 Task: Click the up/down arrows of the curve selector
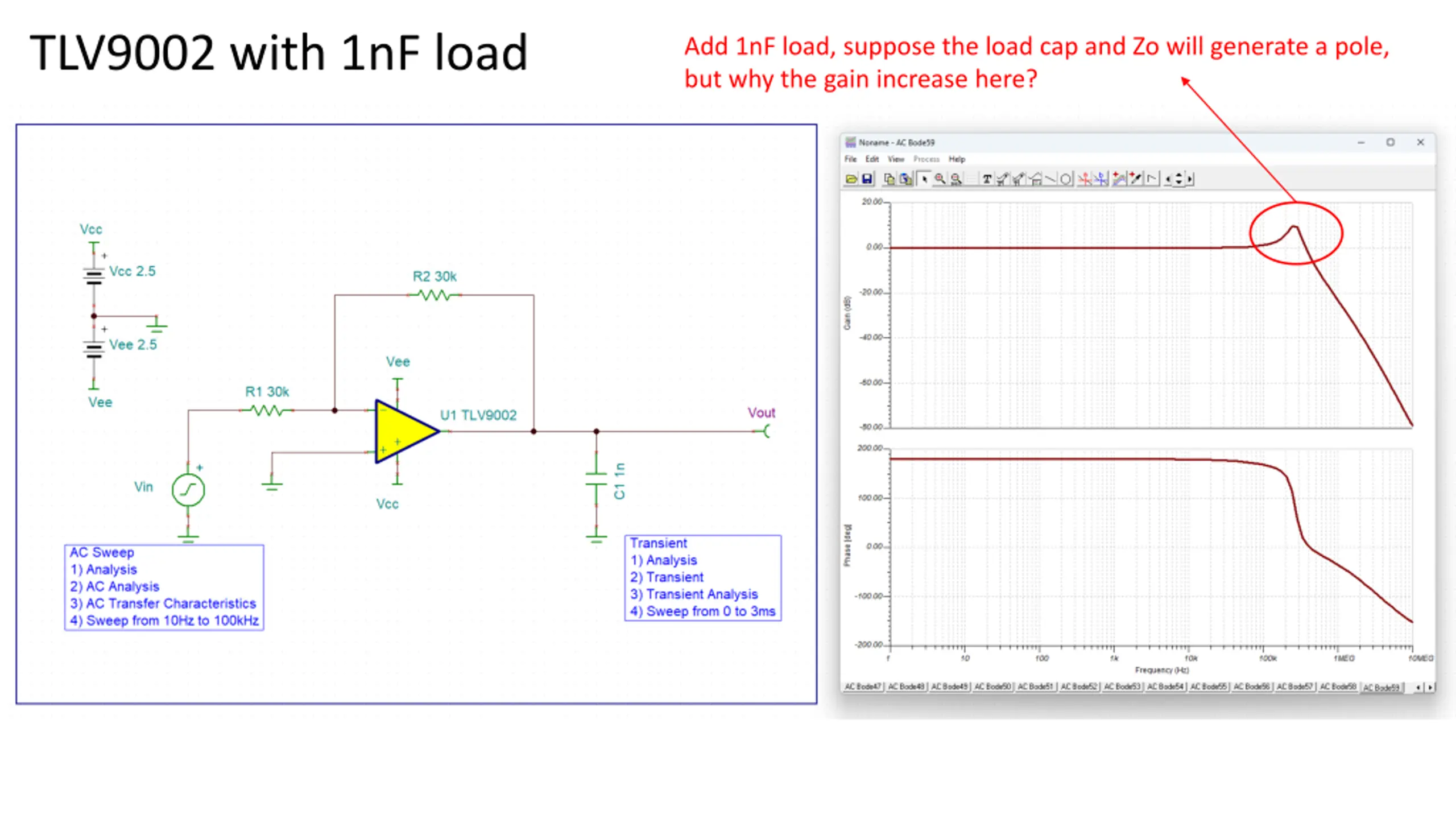(1179, 179)
